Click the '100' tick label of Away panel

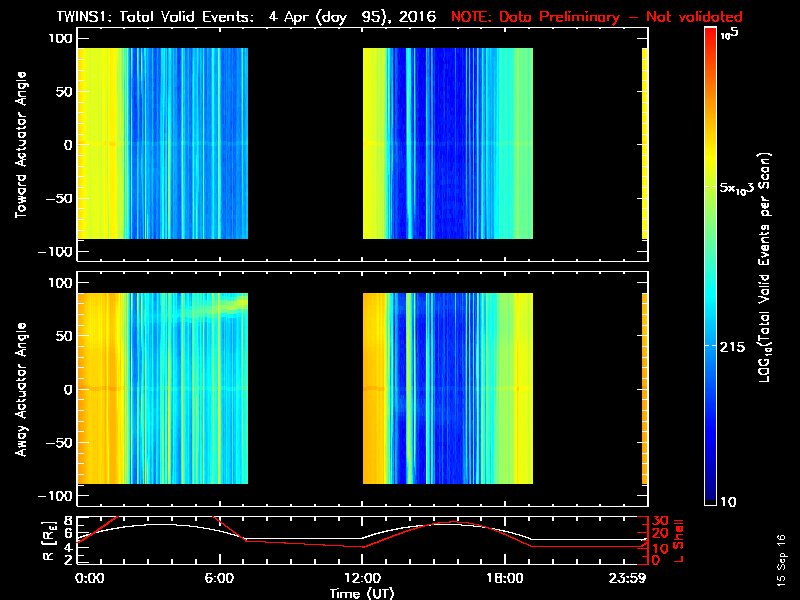pyautogui.click(x=60, y=283)
